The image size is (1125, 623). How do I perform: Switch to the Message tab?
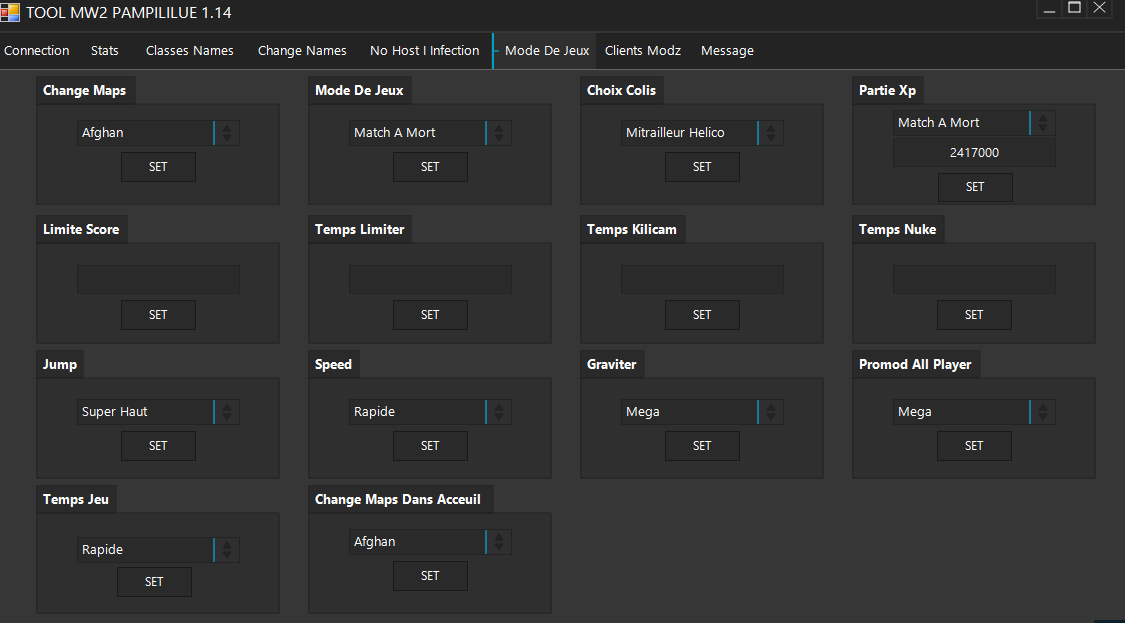[x=728, y=50]
